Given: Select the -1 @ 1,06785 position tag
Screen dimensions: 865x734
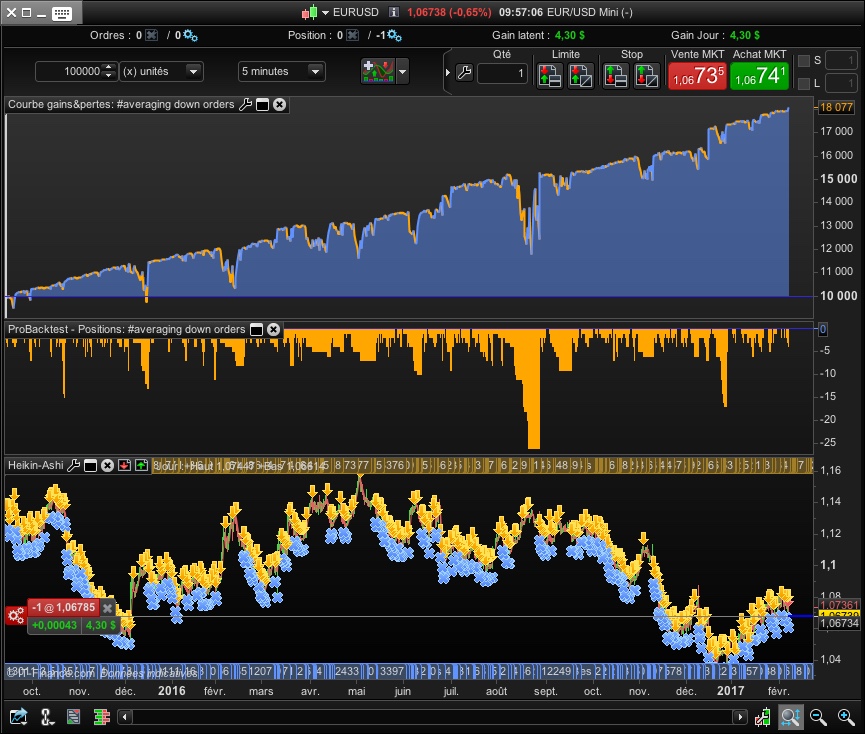Looking at the screenshot, I should 64,608.
